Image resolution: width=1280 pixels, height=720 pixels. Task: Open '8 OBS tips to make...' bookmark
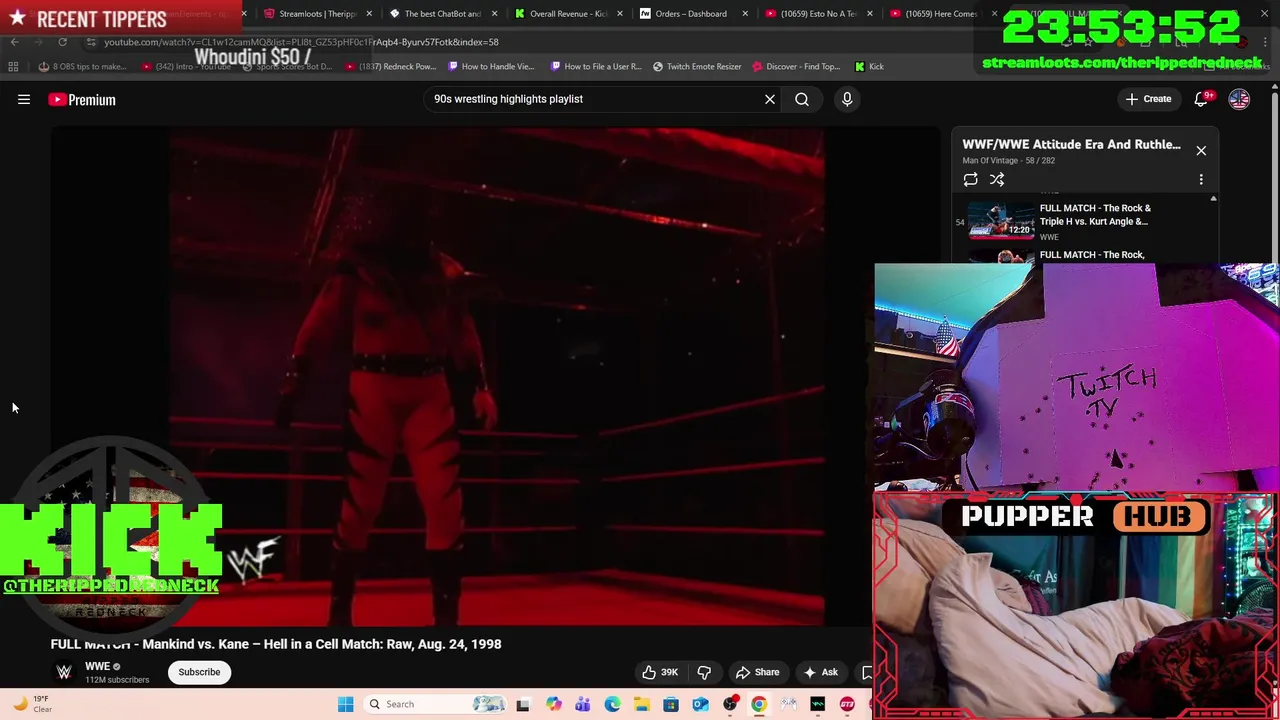coord(83,67)
